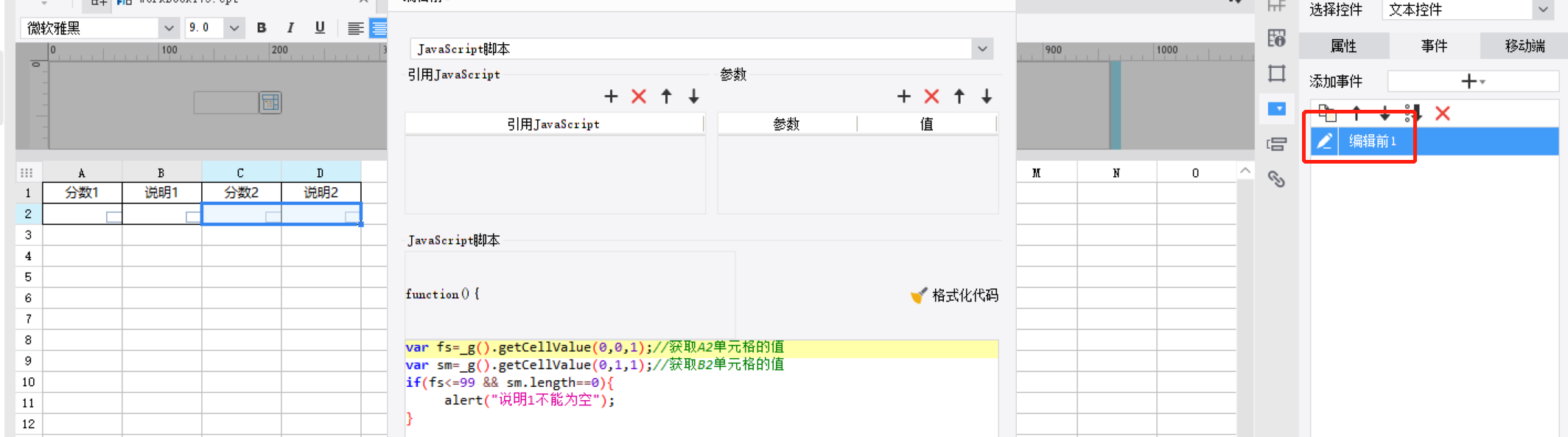Image resolution: width=1568 pixels, height=437 pixels.
Task: Move the selected event up
Action: (1357, 113)
